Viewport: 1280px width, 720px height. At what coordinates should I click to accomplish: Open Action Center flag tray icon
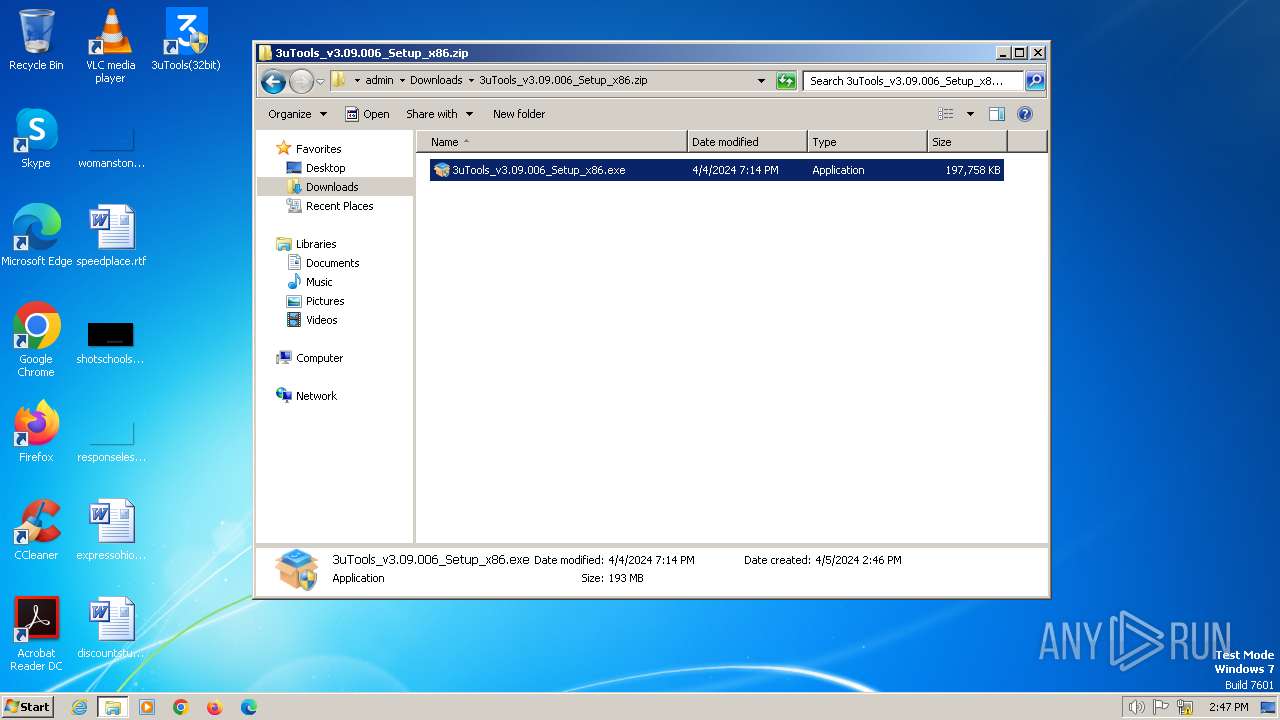click(1161, 707)
